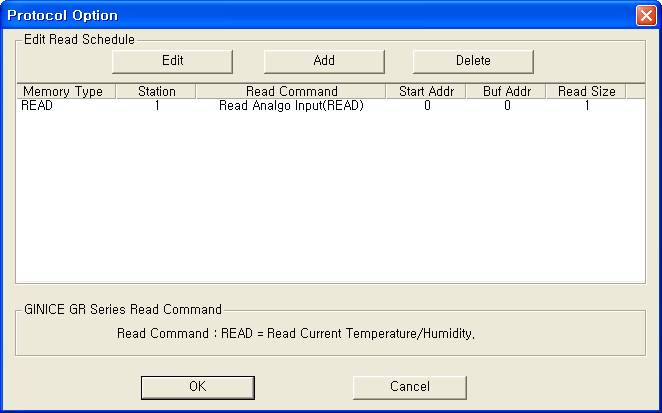Click the Read Command column header
662x413 pixels.
point(291,92)
